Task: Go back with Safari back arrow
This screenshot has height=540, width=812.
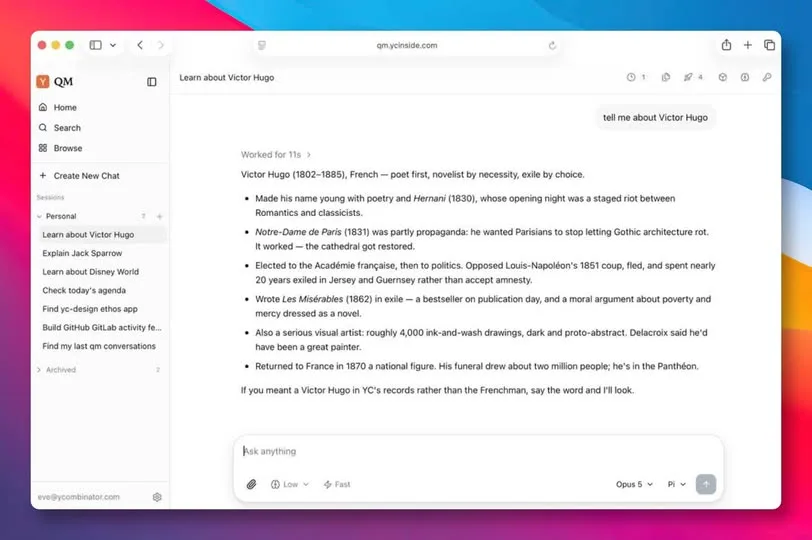Action: tap(140, 45)
